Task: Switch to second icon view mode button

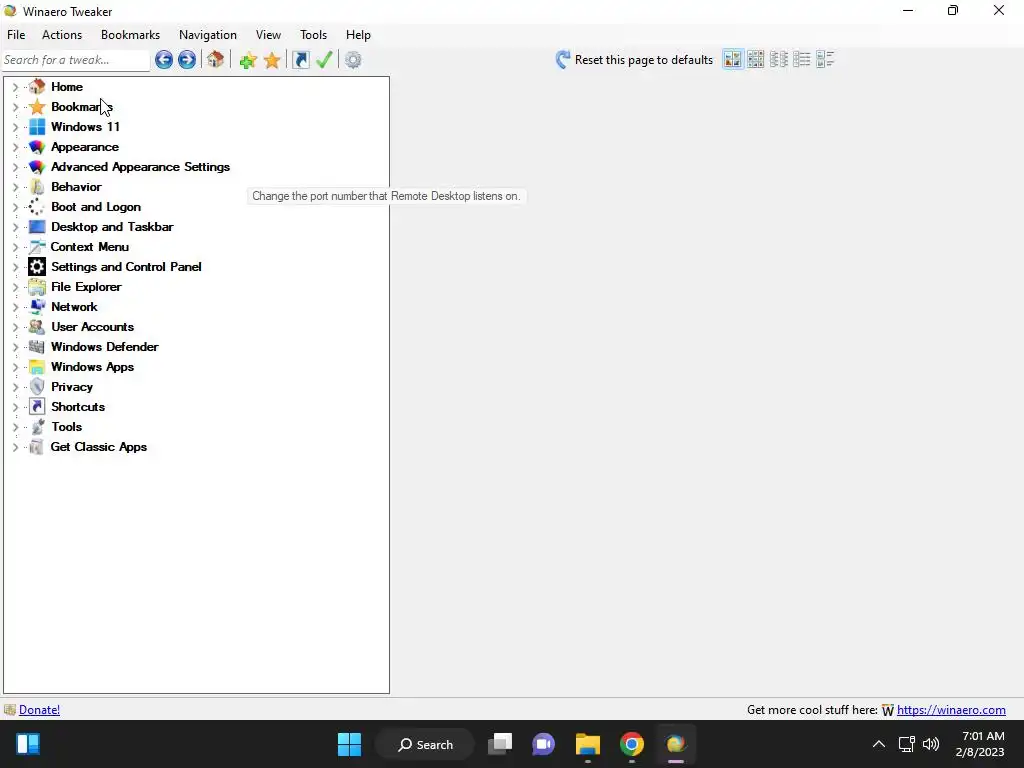Action: (x=756, y=59)
